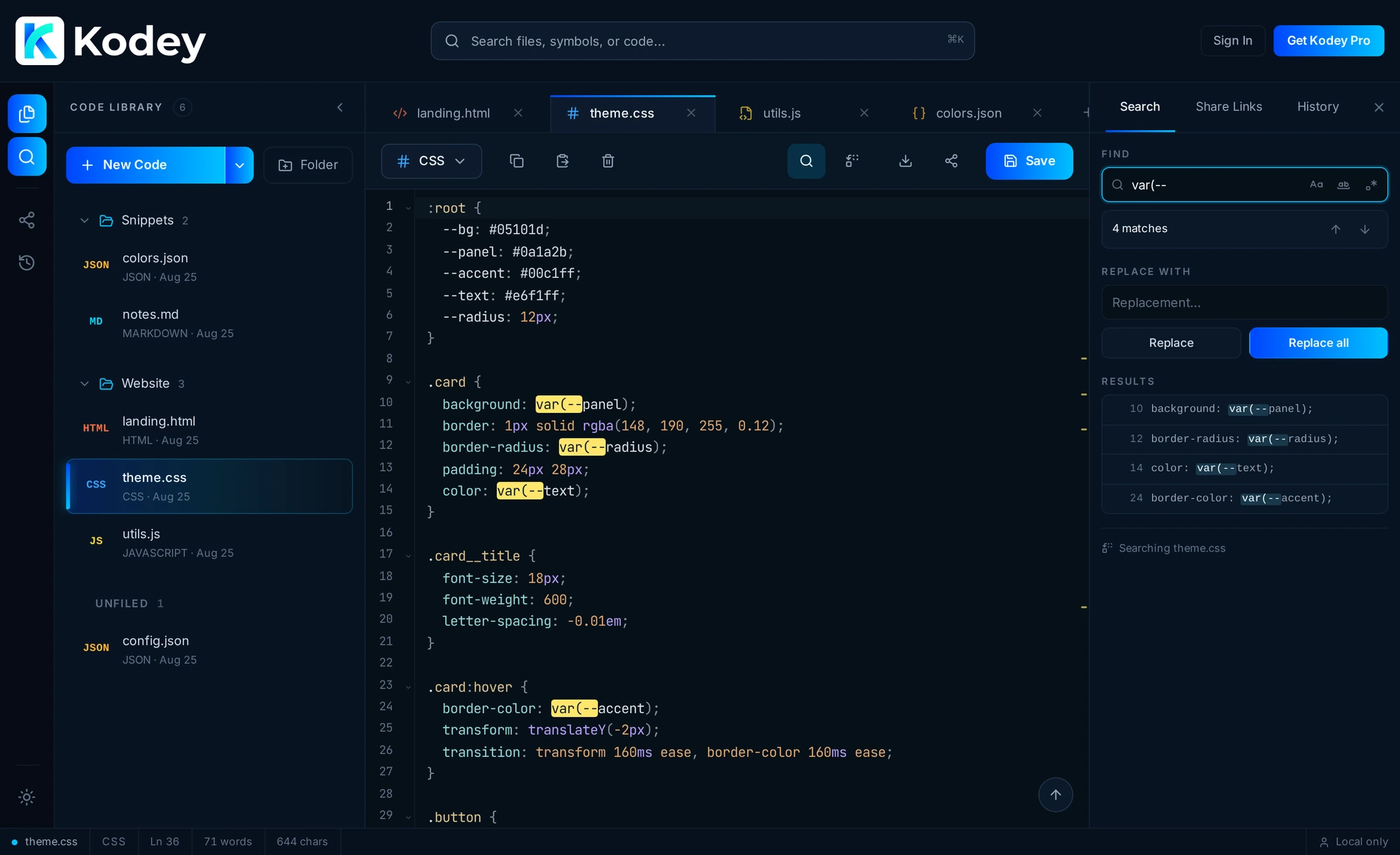Viewport: 1400px width, 855px height.
Task: Download the file with the download icon
Action: click(905, 161)
